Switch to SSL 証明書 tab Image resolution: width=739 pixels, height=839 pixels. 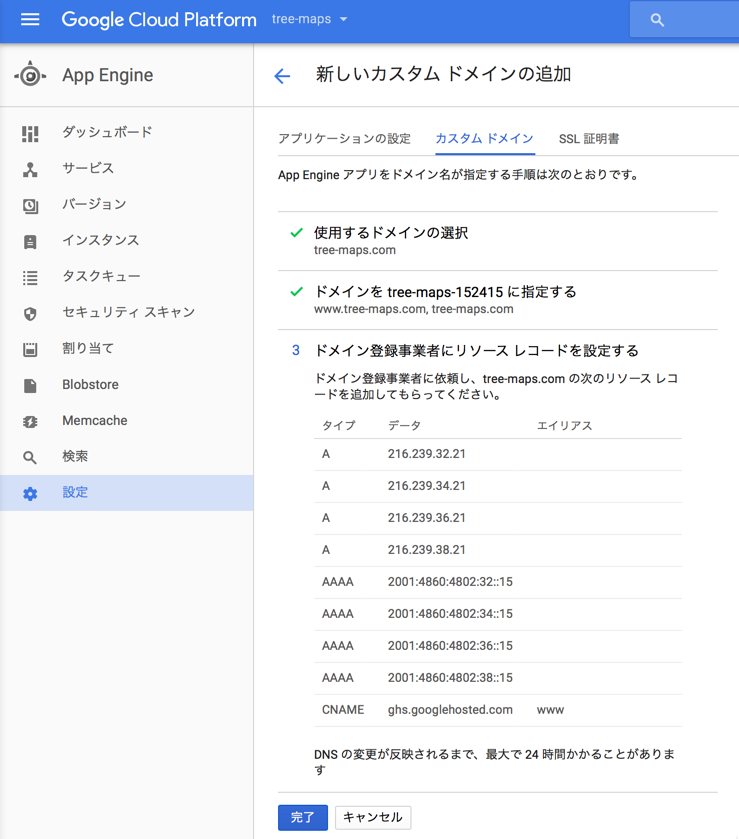click(x=589, y=139)
